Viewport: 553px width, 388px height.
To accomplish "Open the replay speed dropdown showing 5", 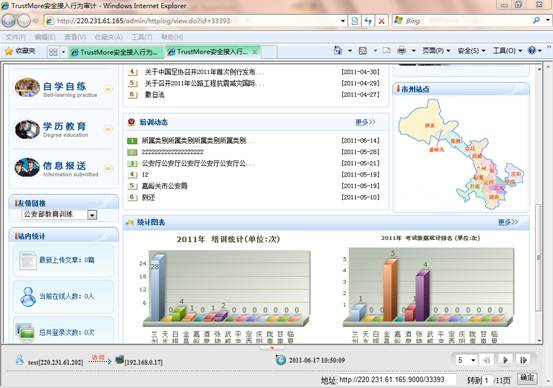I will coord(466,360).
